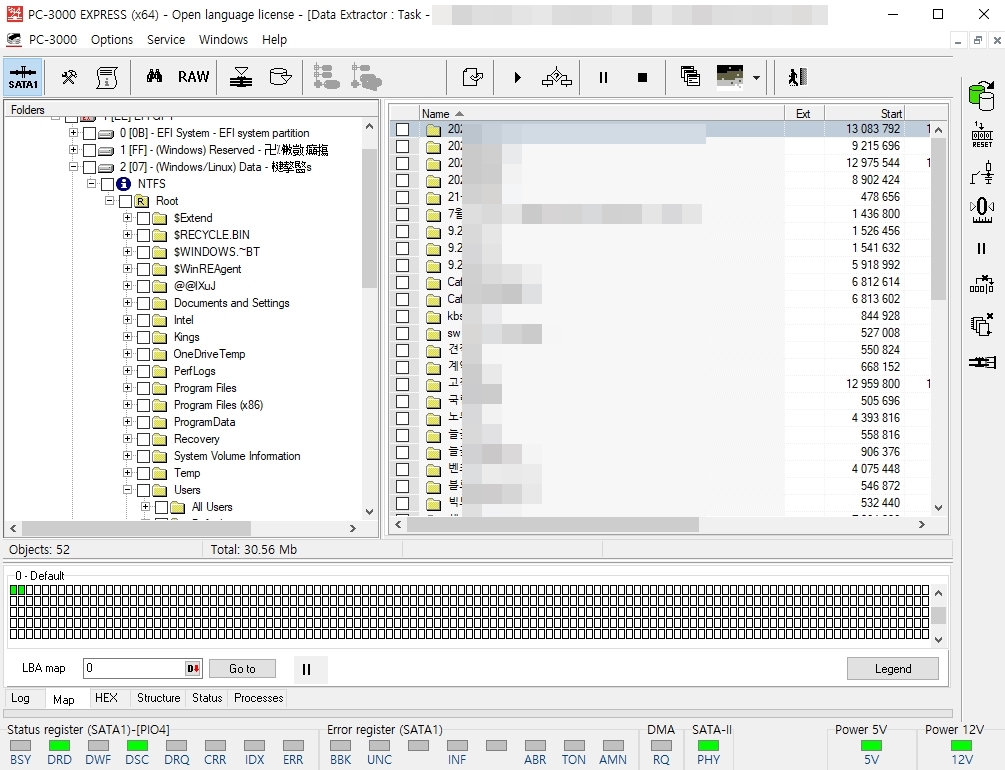Image resolution: width=1005 pixels, height=770 pixels.
Task: Click into the LBA map input field
Action: click(x=135, y=668)
